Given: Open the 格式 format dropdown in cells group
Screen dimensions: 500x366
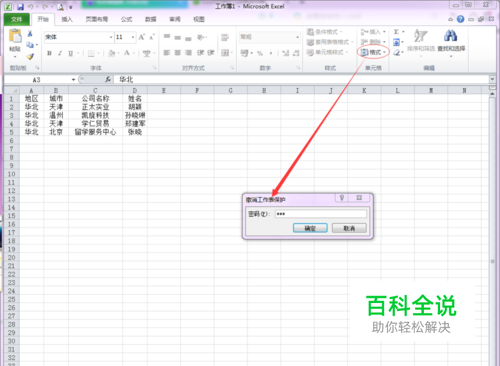Looking at the screenshot, I should [373, 52].
